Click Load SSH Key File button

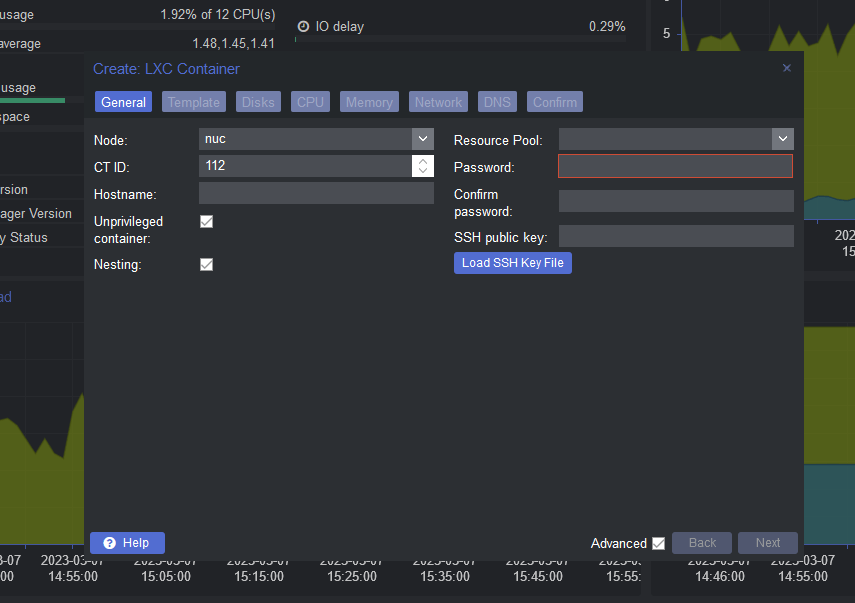pos(512,263)
